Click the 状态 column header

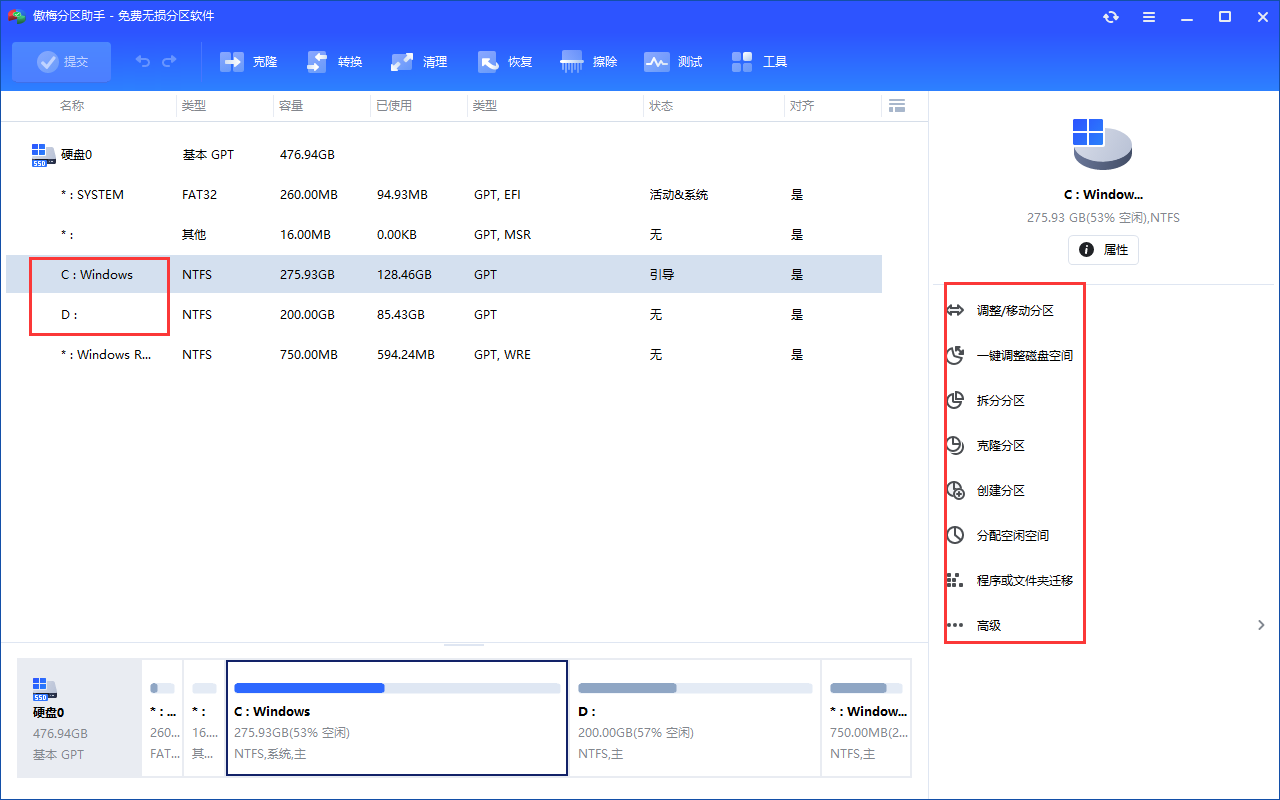[x=661, y=105]
